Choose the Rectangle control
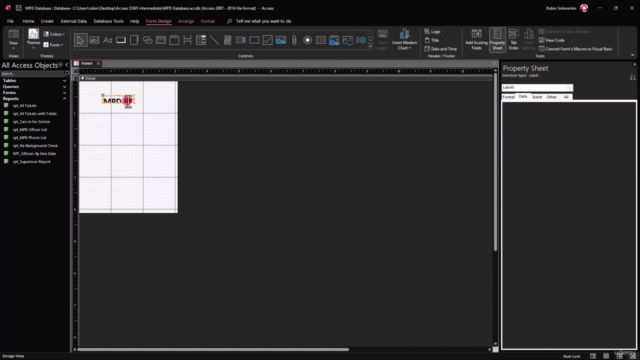 point(254,40)
